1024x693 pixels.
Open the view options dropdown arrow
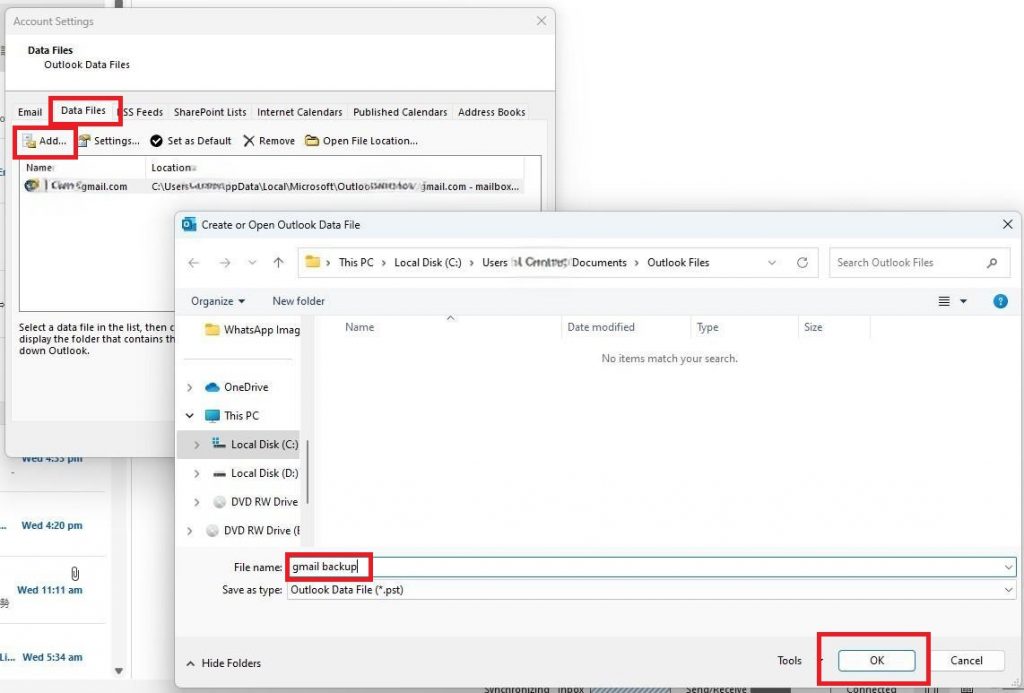pos(963,301)
